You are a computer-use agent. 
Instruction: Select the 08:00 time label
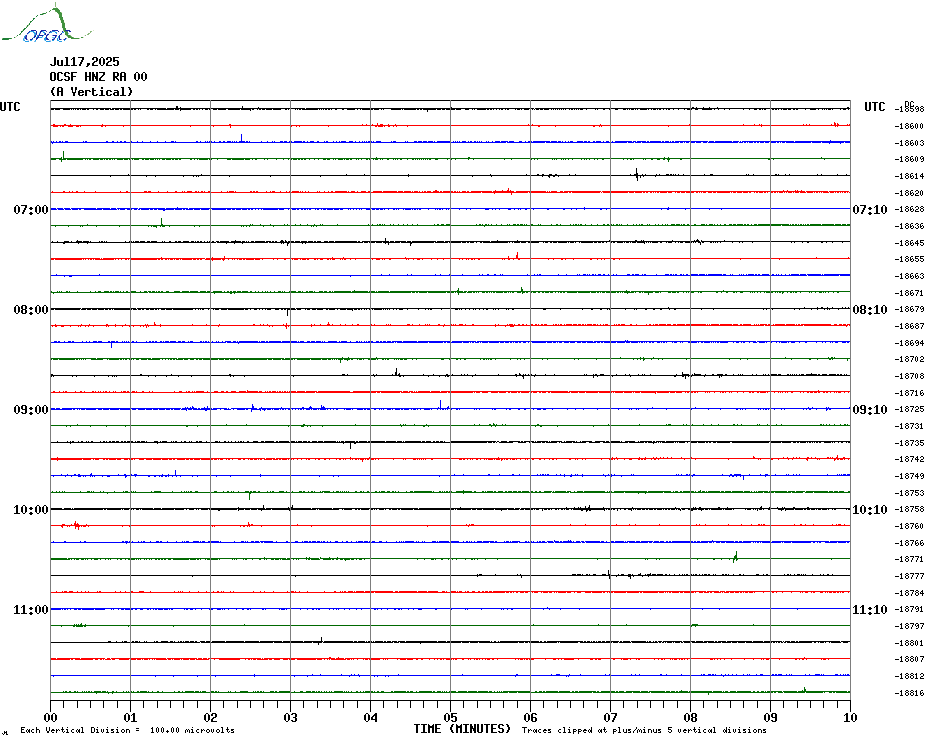31,310
